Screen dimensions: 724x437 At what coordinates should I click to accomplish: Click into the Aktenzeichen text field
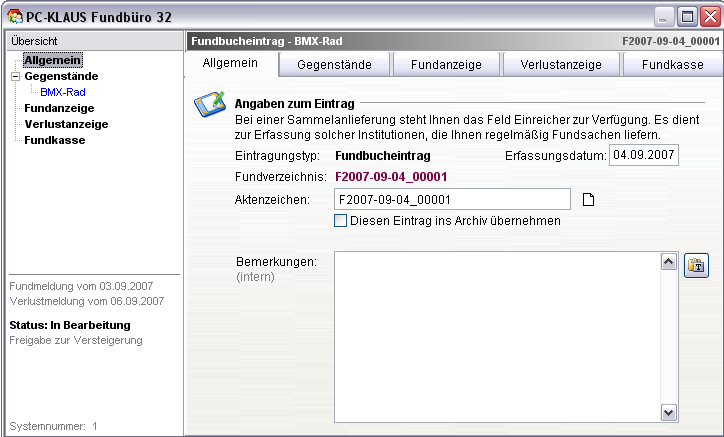pos(451,199)
